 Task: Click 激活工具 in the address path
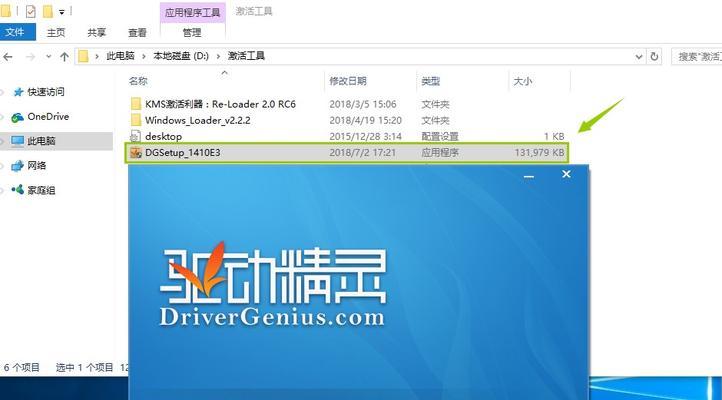click(x=246, y=56)
